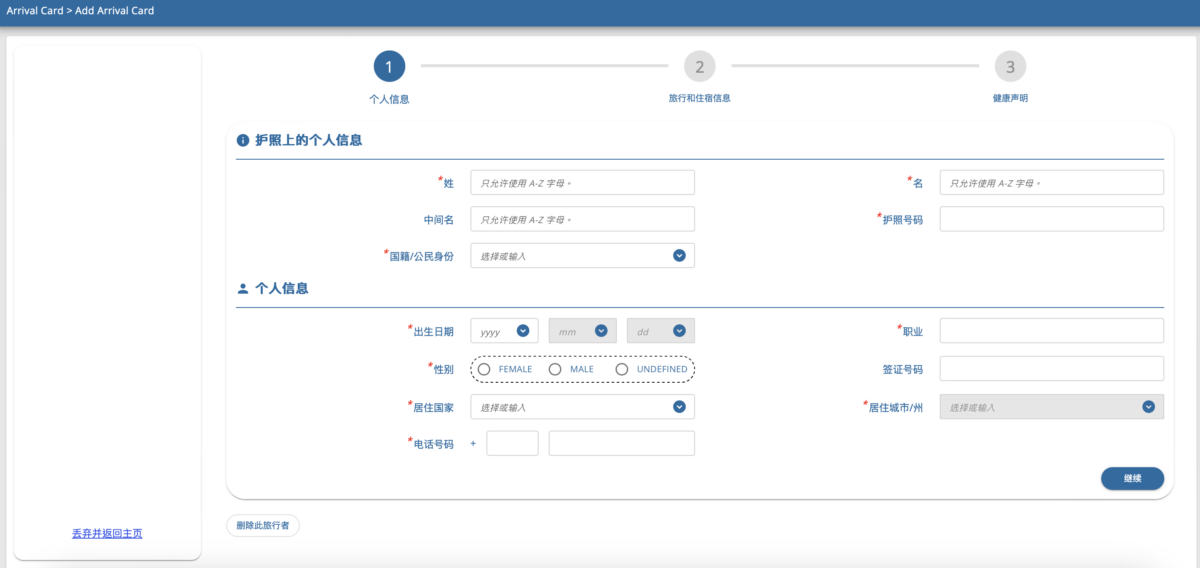The height and width of the screenshot is (568, 1200).
Task: Click the 丢弃并返回主页 link
Action: point(107,534)
